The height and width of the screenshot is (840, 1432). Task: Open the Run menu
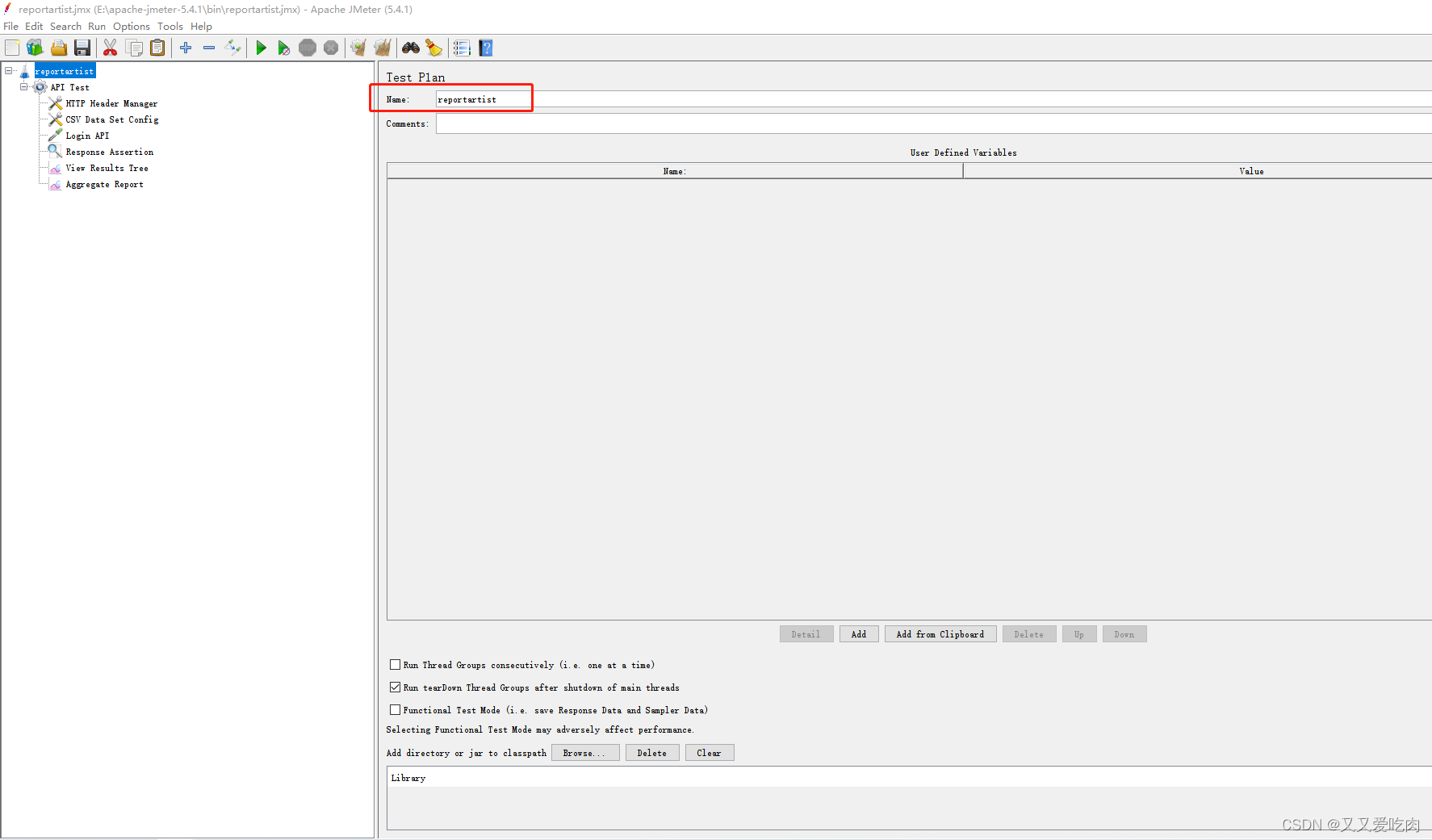[97, 26]
